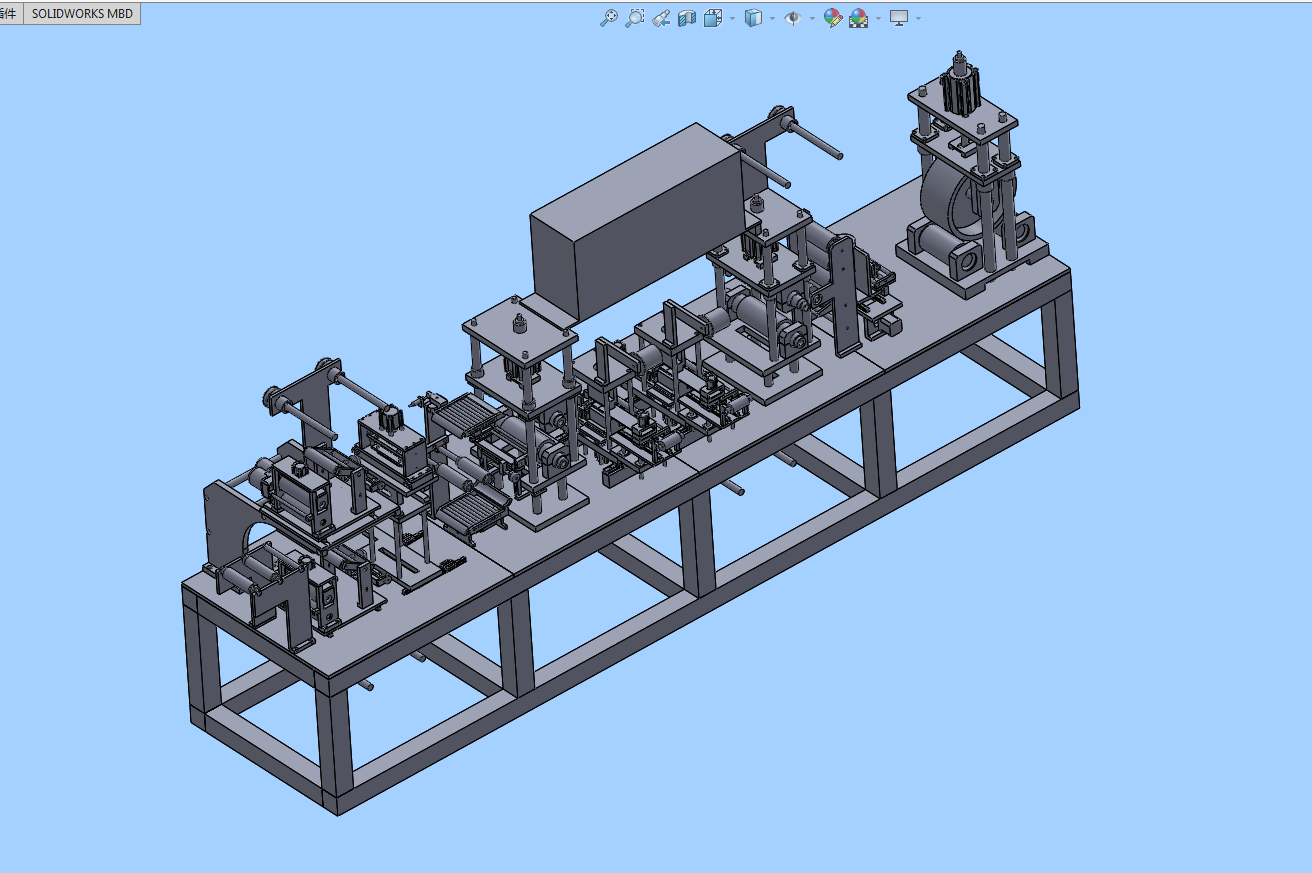Select the front corner leg of the frame

[333, 745]
